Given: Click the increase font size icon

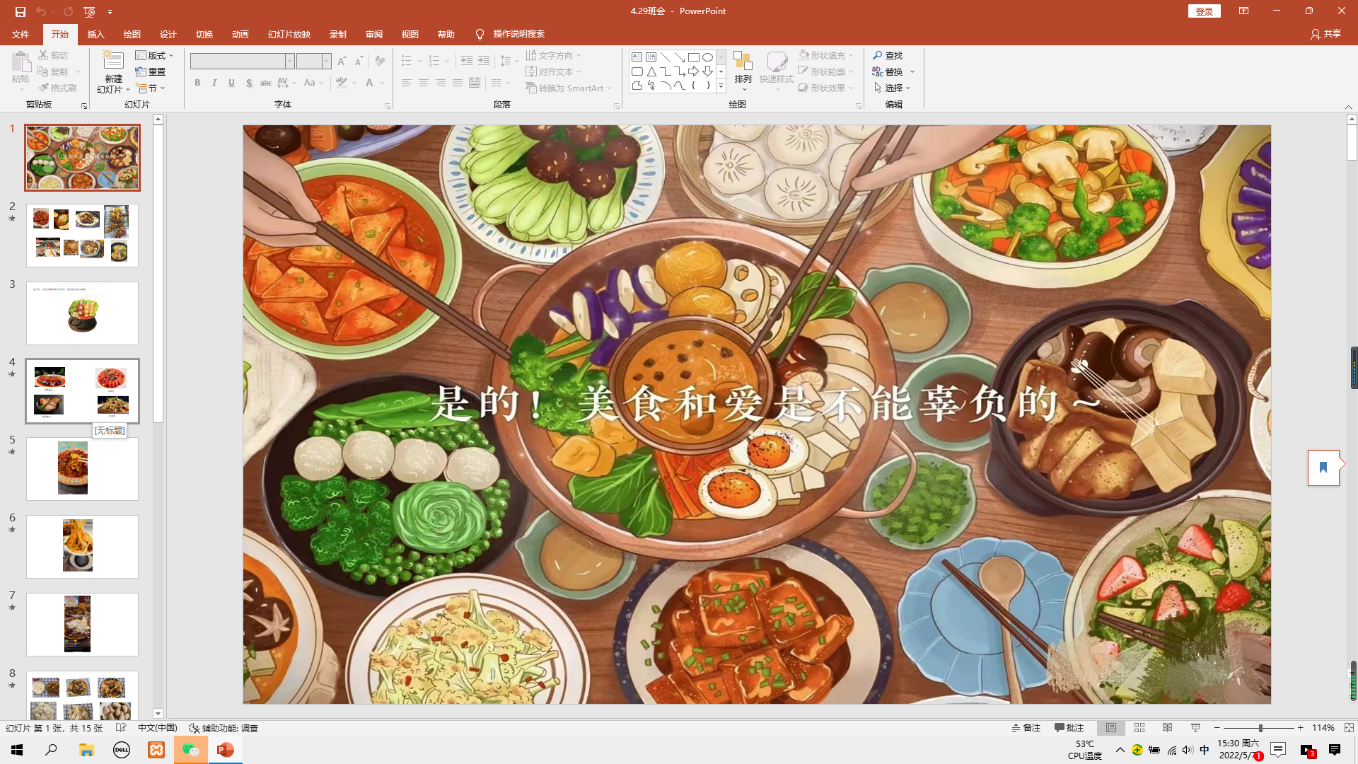Looking at the screenshot, I should pyautogui.click(x=342, y=61).
